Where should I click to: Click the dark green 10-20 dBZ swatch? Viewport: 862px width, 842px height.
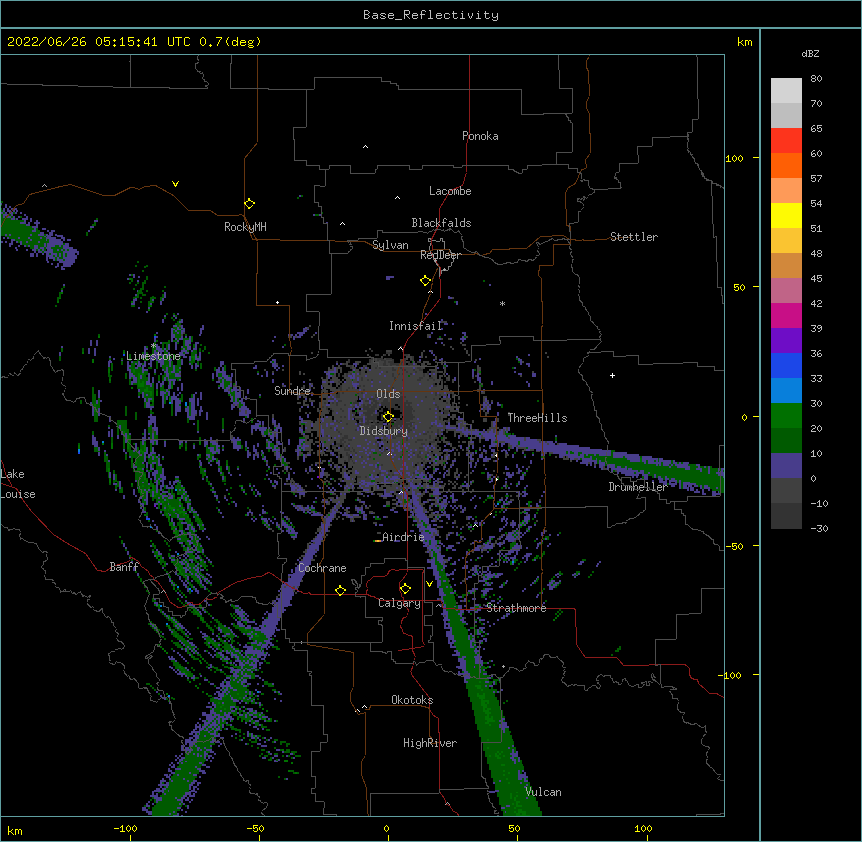[786, 441]
